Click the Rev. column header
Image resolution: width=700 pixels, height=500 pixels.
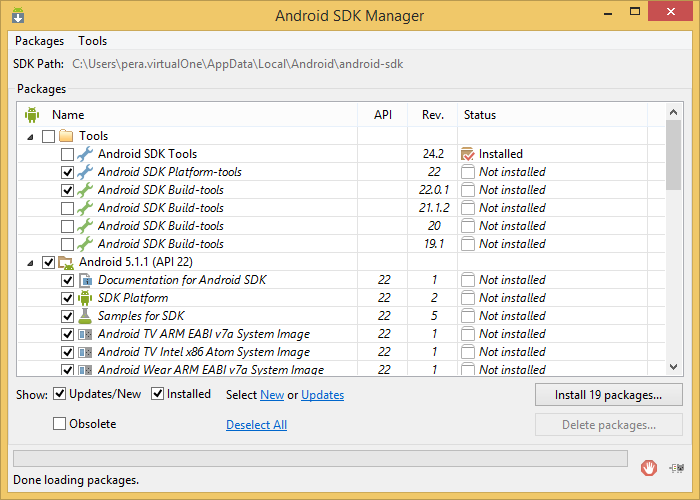pos(433,115)
